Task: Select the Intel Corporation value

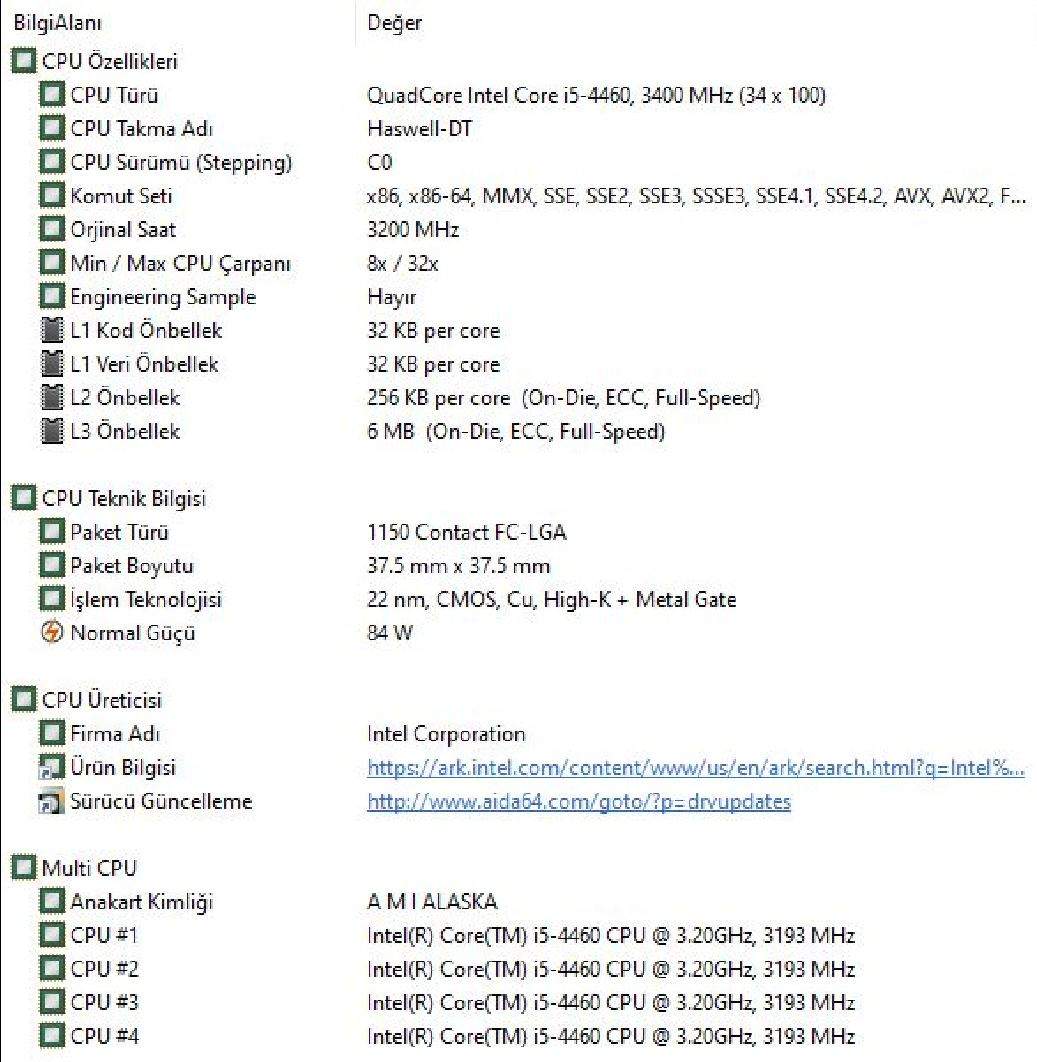Action: coord(446,734)
